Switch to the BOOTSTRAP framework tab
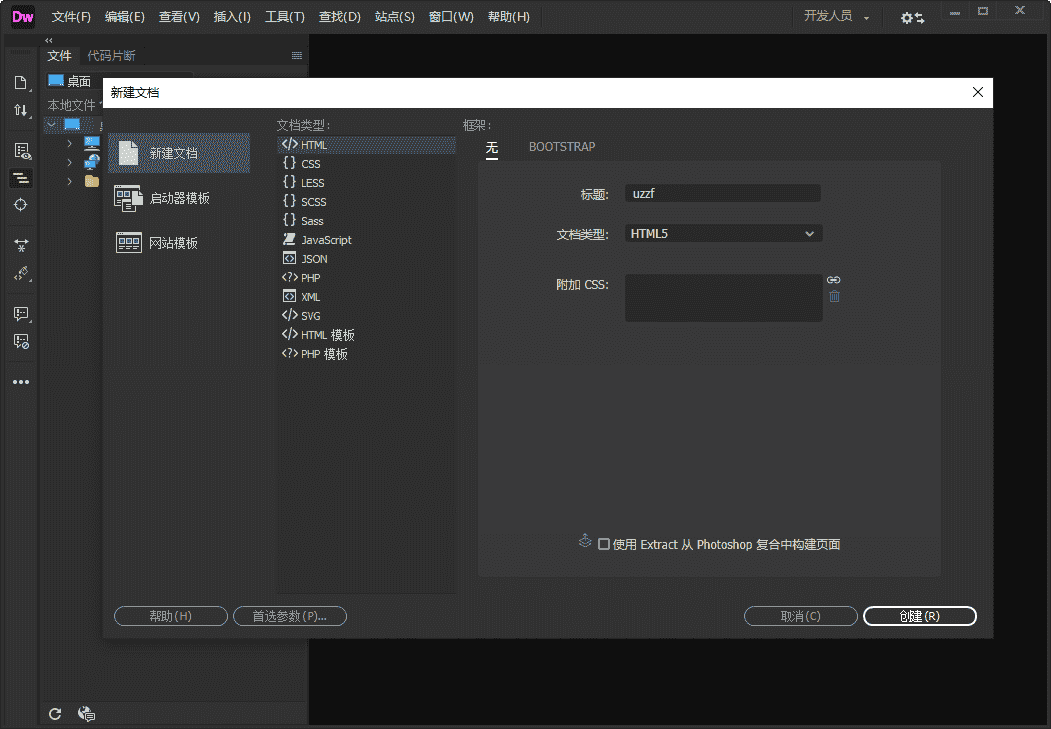 [x=561, y=147]
